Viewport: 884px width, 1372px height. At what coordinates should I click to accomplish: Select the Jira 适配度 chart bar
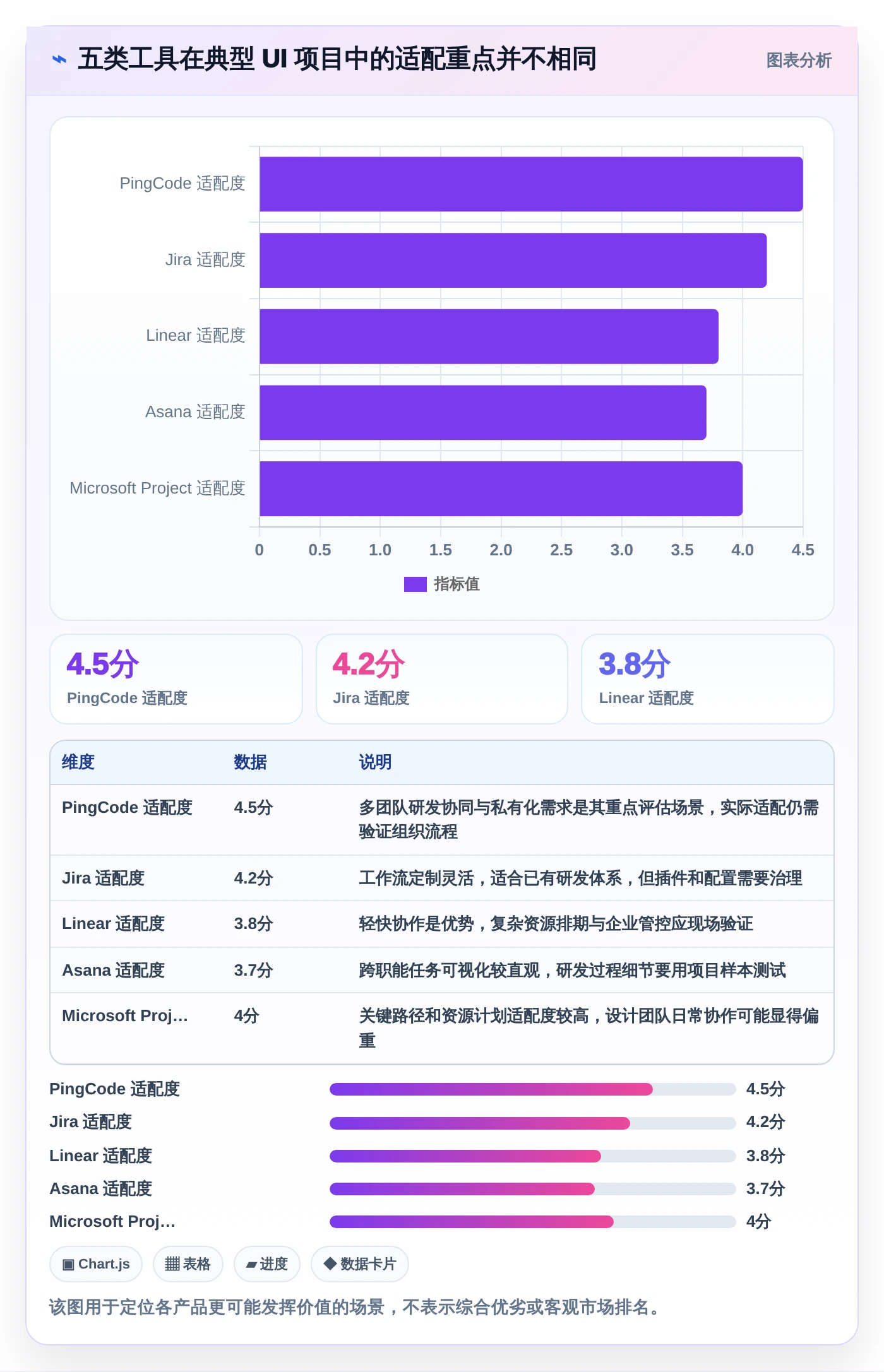(513, 260)
